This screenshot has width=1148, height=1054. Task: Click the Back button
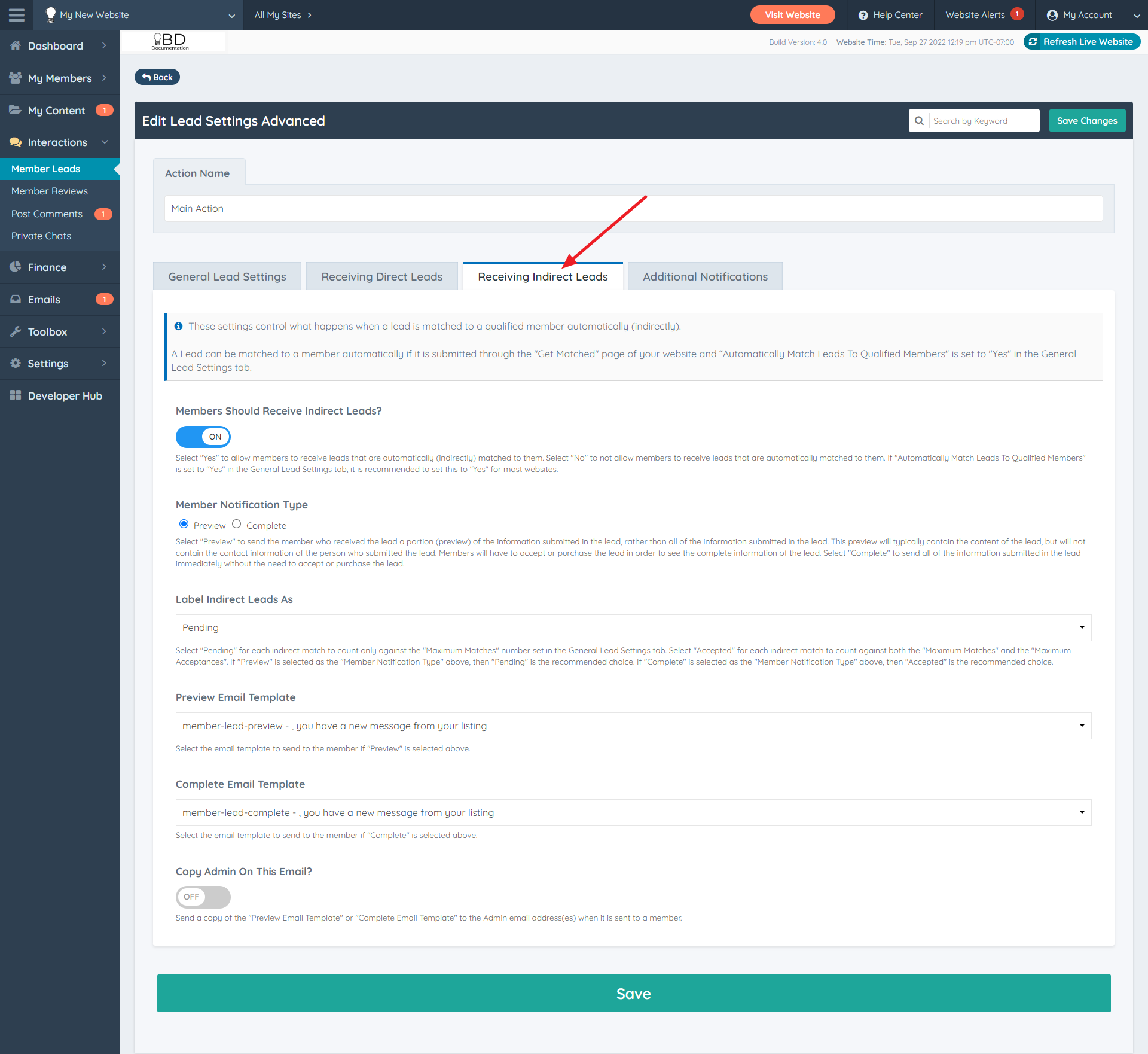click(x=157, y=77)
